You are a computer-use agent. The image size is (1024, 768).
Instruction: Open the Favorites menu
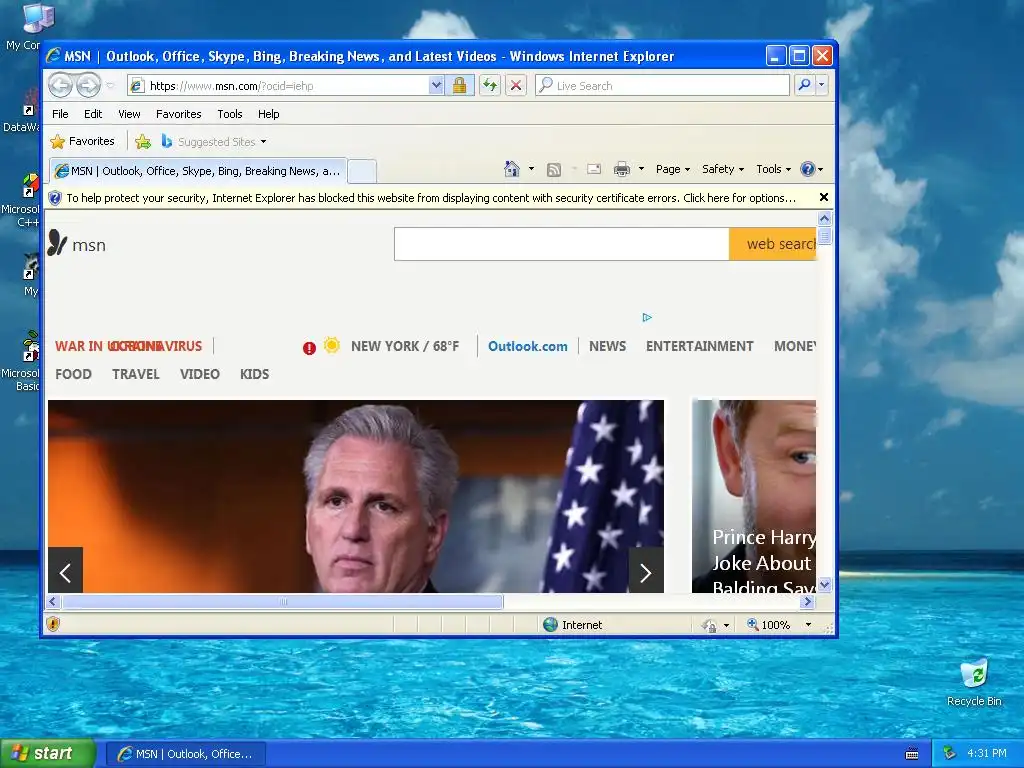178,114
